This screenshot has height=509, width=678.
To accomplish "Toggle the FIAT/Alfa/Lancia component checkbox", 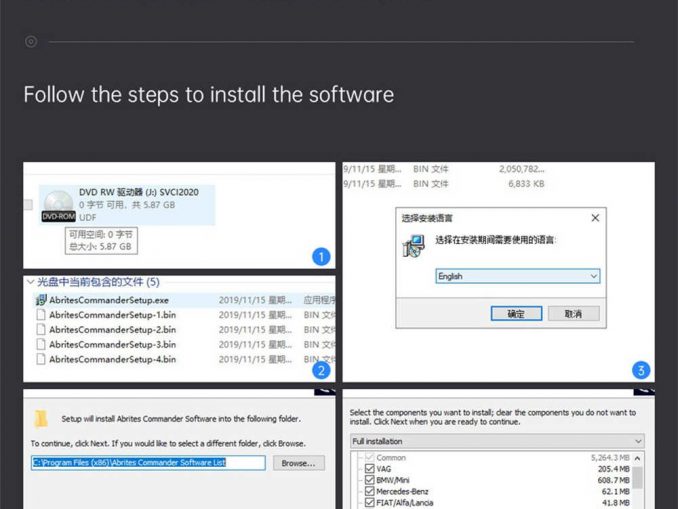I will (370, 503).
